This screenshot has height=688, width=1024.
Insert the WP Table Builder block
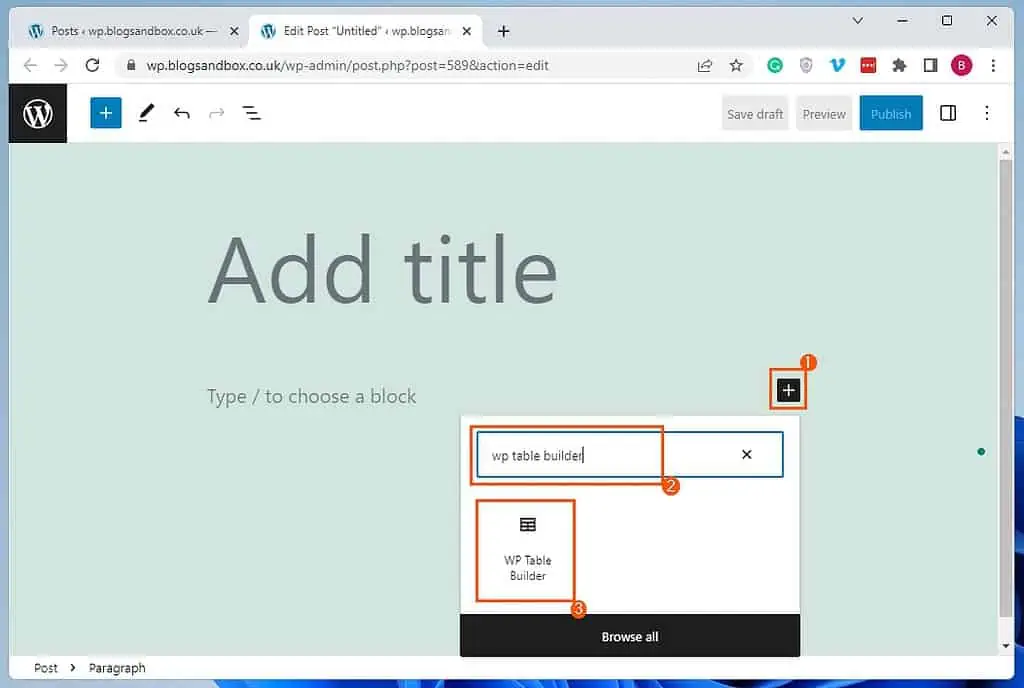pos(527,550)
